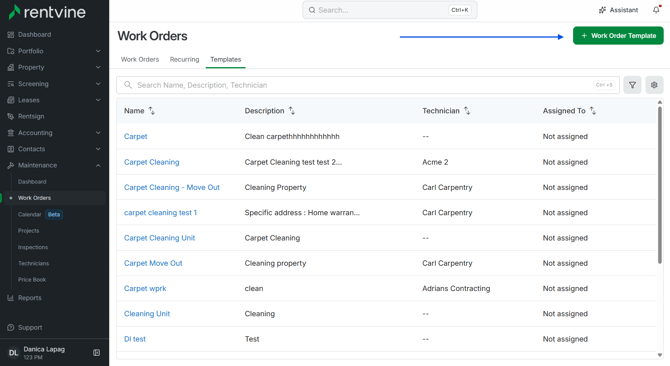Open Technicians submenu item
The width and height of the screenshot is (670, 366).
click(x=33, y=264)
